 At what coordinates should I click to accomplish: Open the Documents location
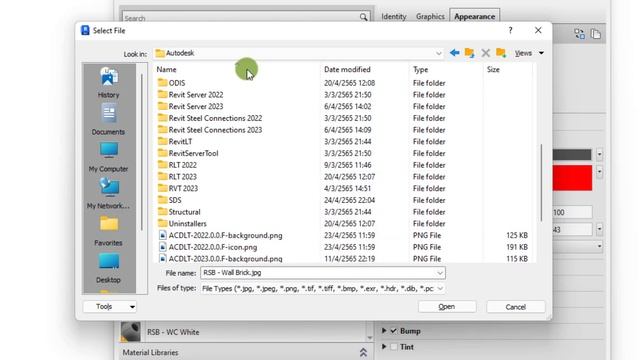coord(108,119)
